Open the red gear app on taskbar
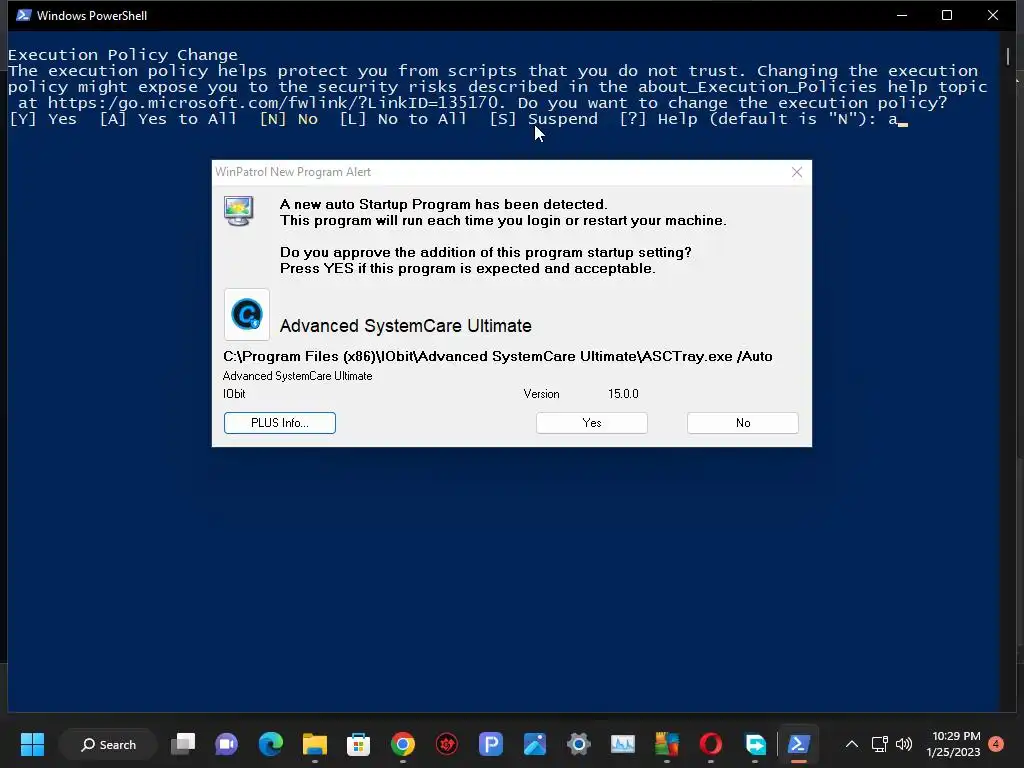 click(x=447, y=744)
